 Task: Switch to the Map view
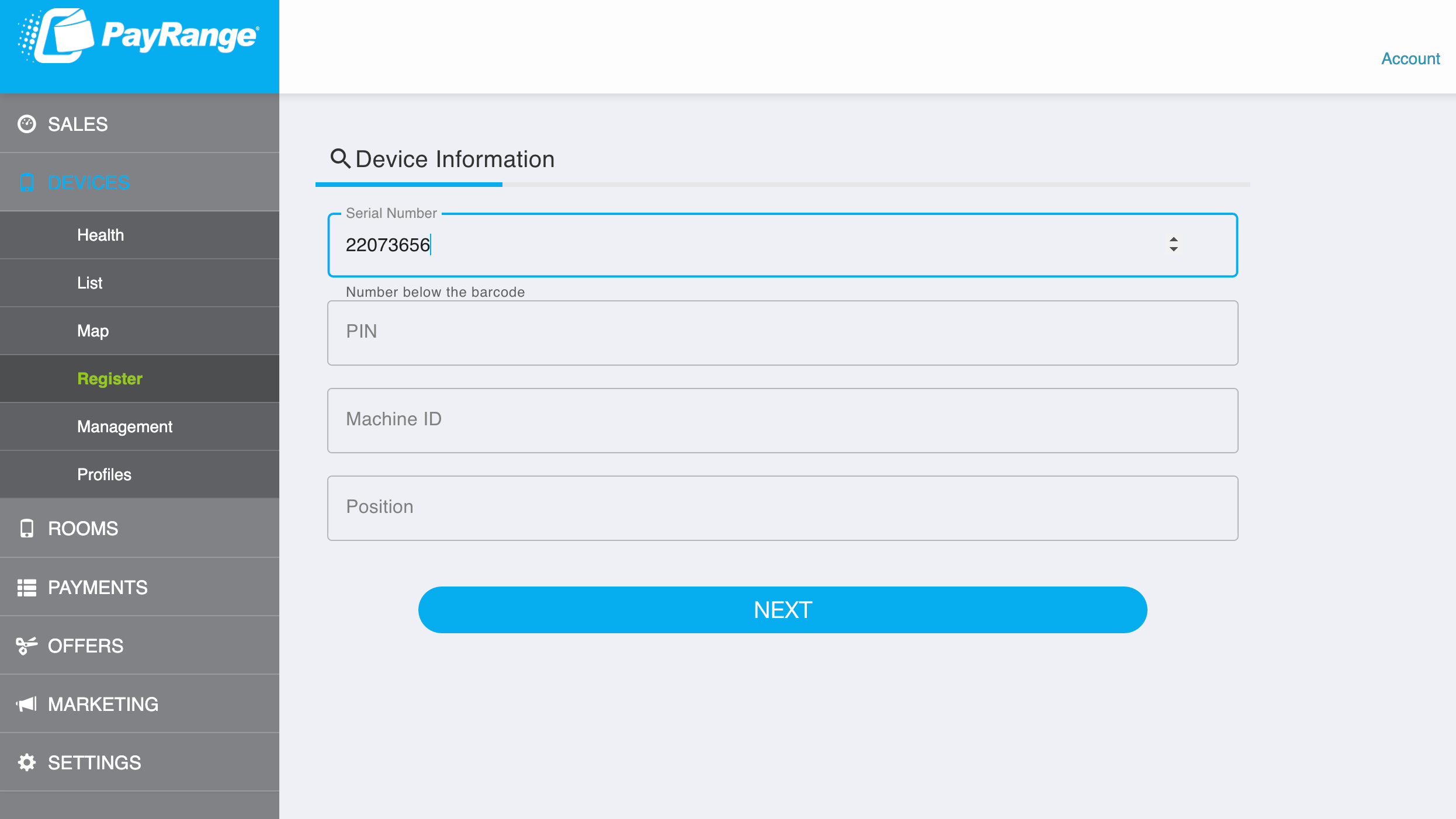pos(92,331)
